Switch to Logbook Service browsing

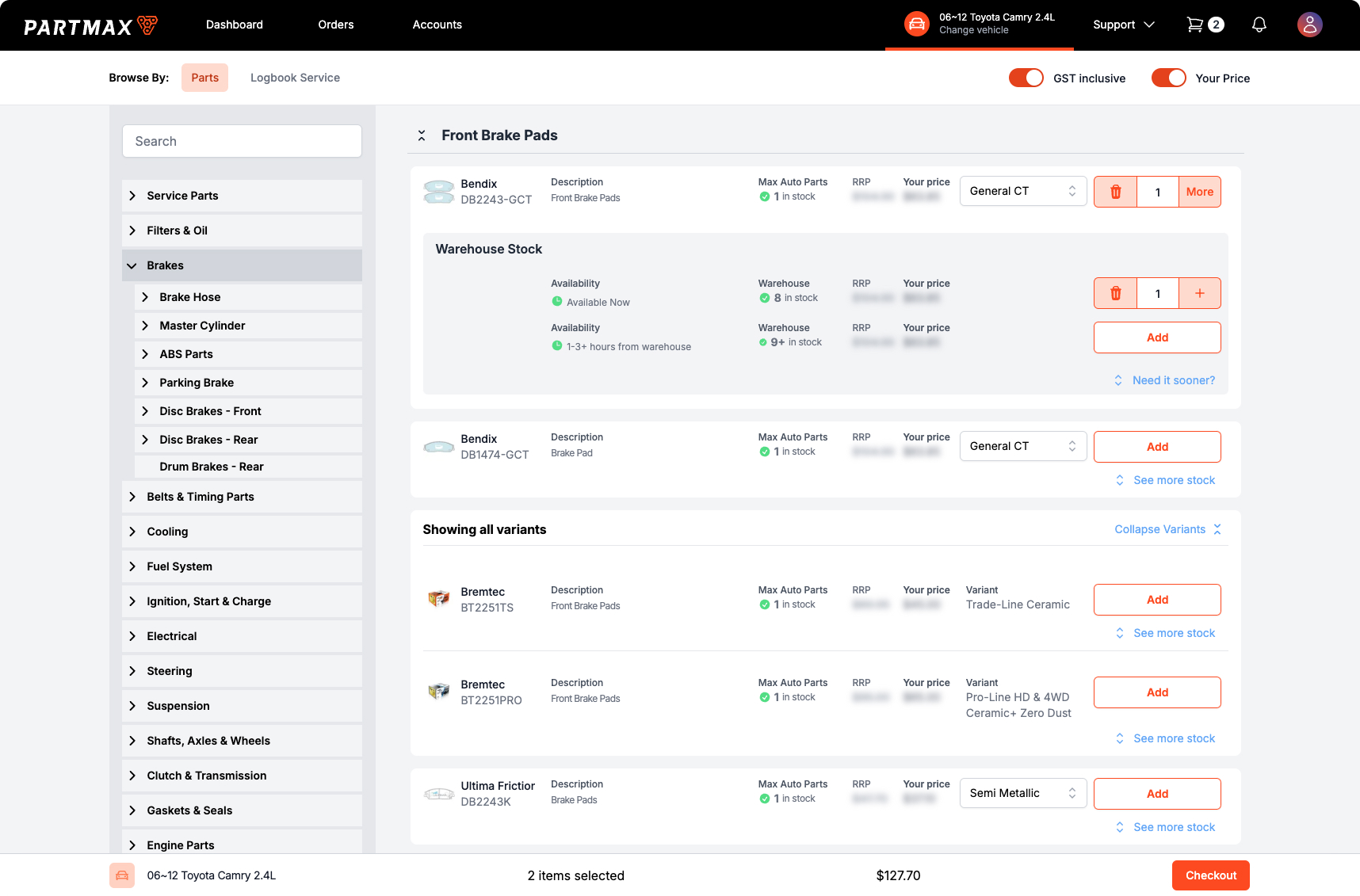pyautogui.click(x=295, y=78)
